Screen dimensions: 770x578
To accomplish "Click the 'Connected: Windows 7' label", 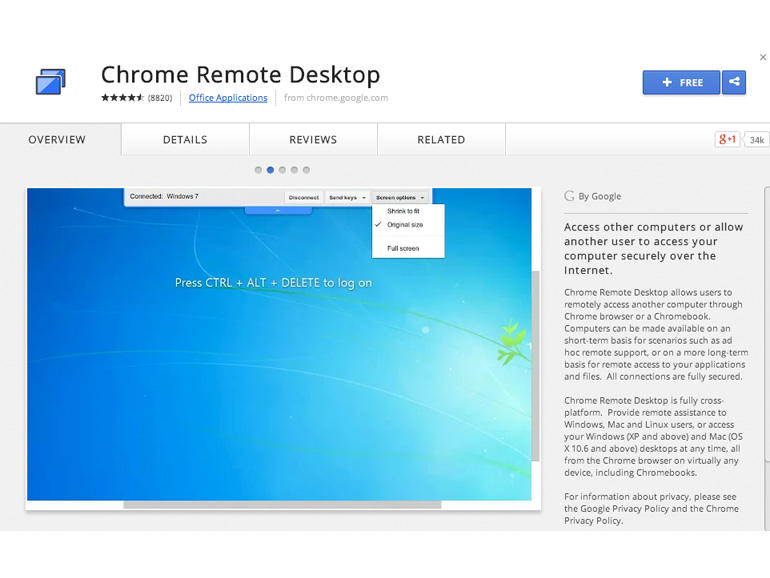I will click(x=164, y=196).
